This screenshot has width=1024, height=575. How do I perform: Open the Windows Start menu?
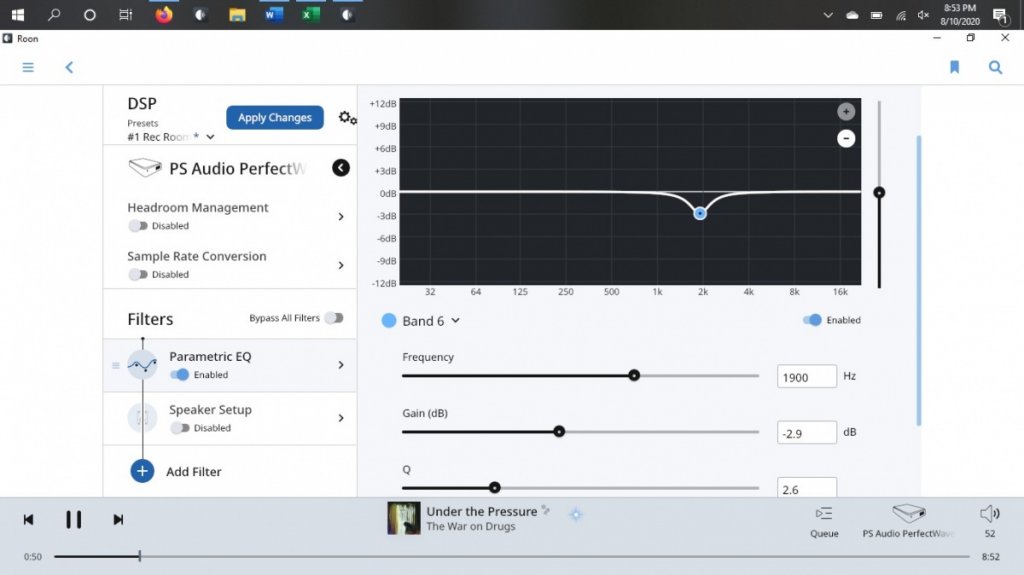[x=18, y=14]
